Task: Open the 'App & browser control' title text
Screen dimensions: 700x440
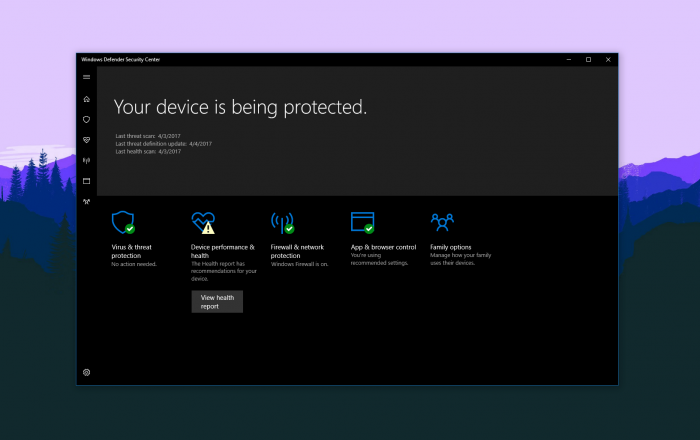Action: tap(383, 247)
